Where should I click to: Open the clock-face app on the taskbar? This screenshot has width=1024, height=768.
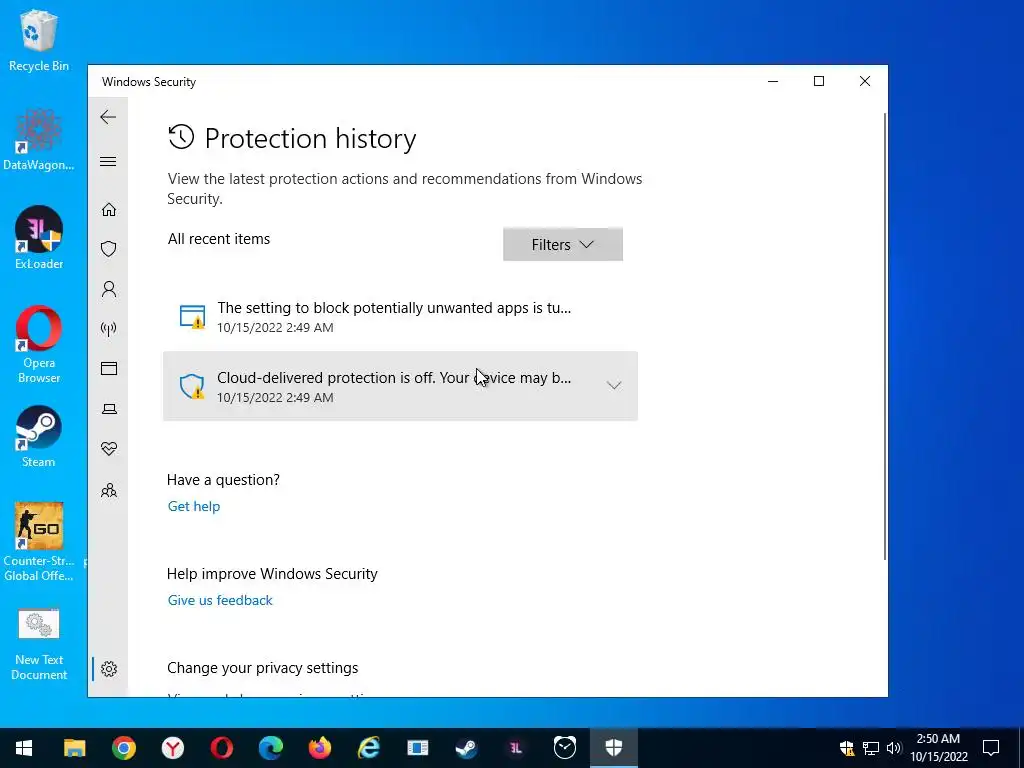[x=564, y=748]
